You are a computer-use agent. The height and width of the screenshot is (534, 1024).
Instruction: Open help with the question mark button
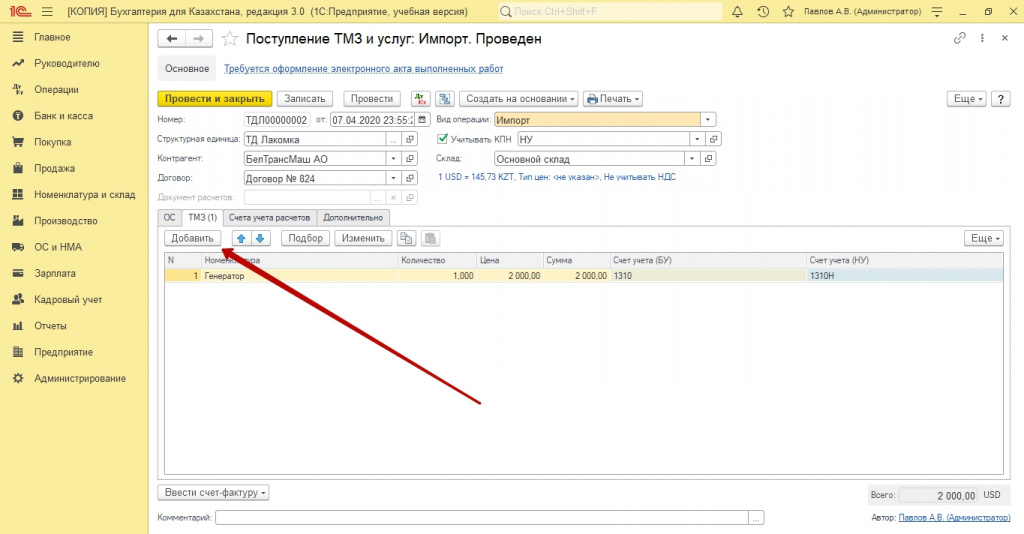point(1000,99)
